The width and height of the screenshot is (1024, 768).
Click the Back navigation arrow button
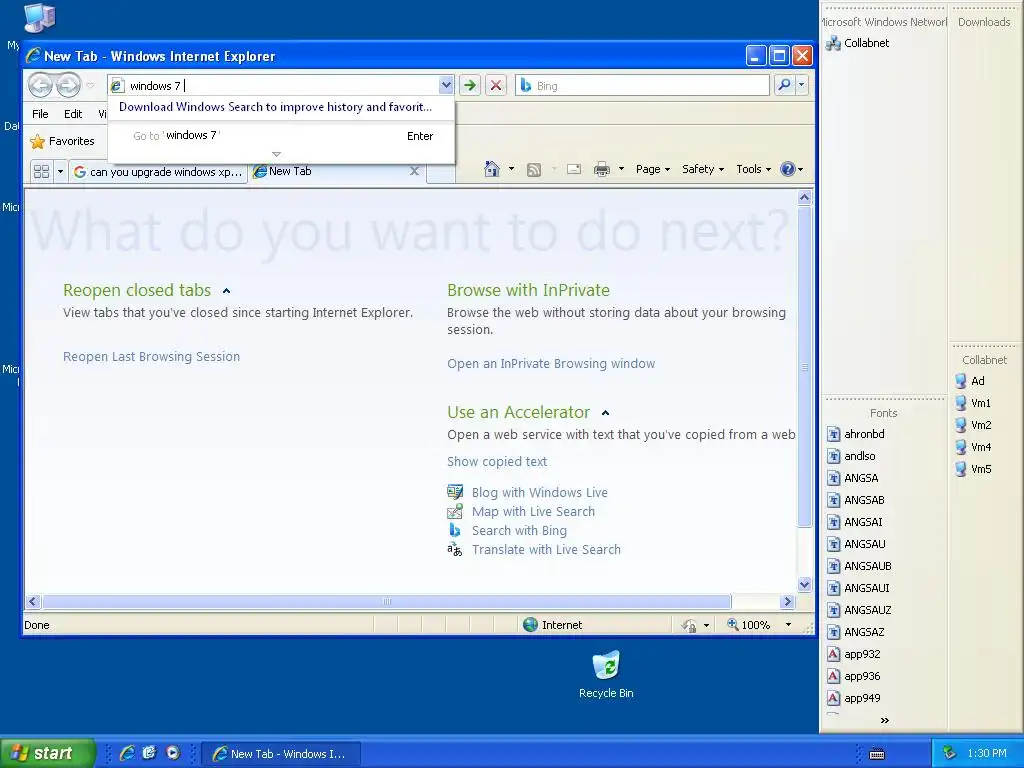40,86
